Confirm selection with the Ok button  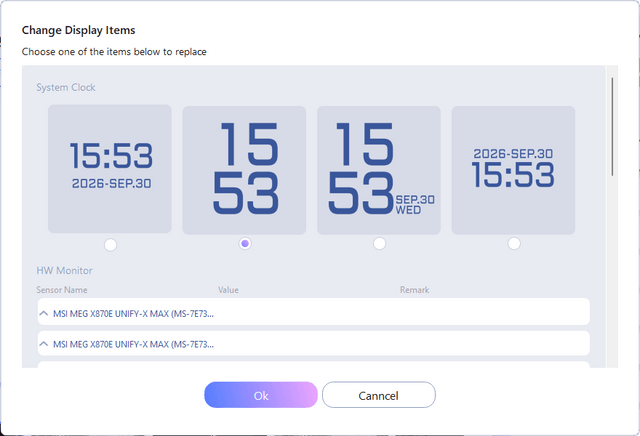pyautogui.click(x=261, y=395)
